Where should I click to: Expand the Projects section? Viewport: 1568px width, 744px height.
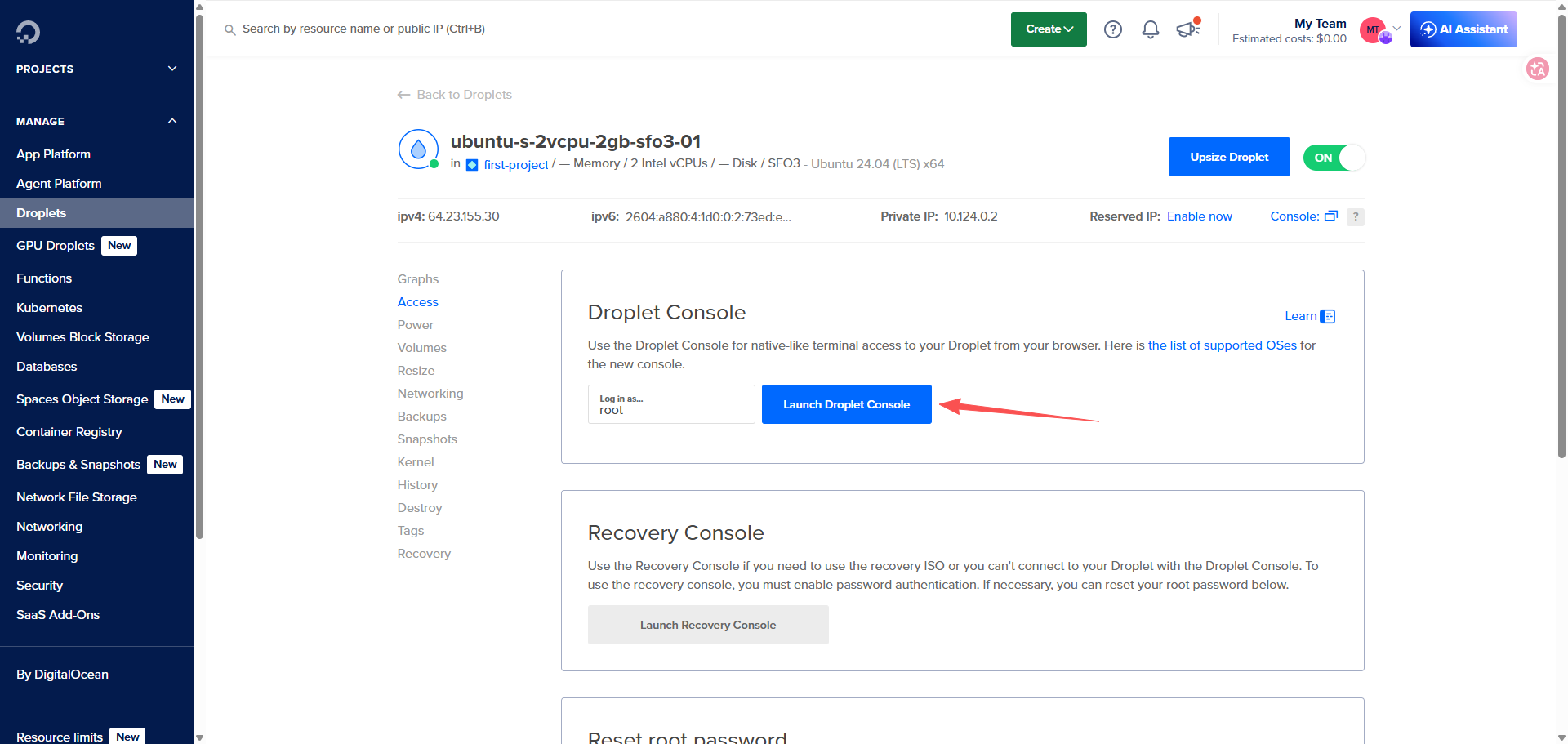point(172,69)
